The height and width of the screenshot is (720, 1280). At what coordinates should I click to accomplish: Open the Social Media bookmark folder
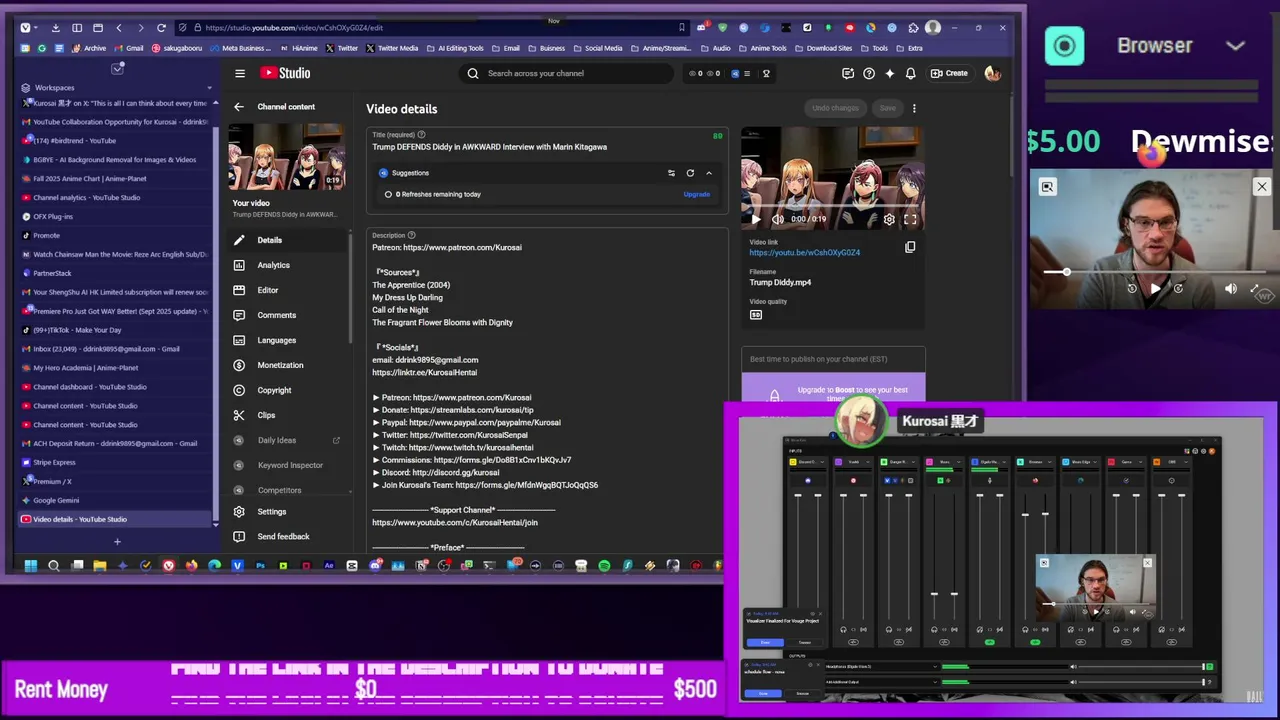[598, 48]
